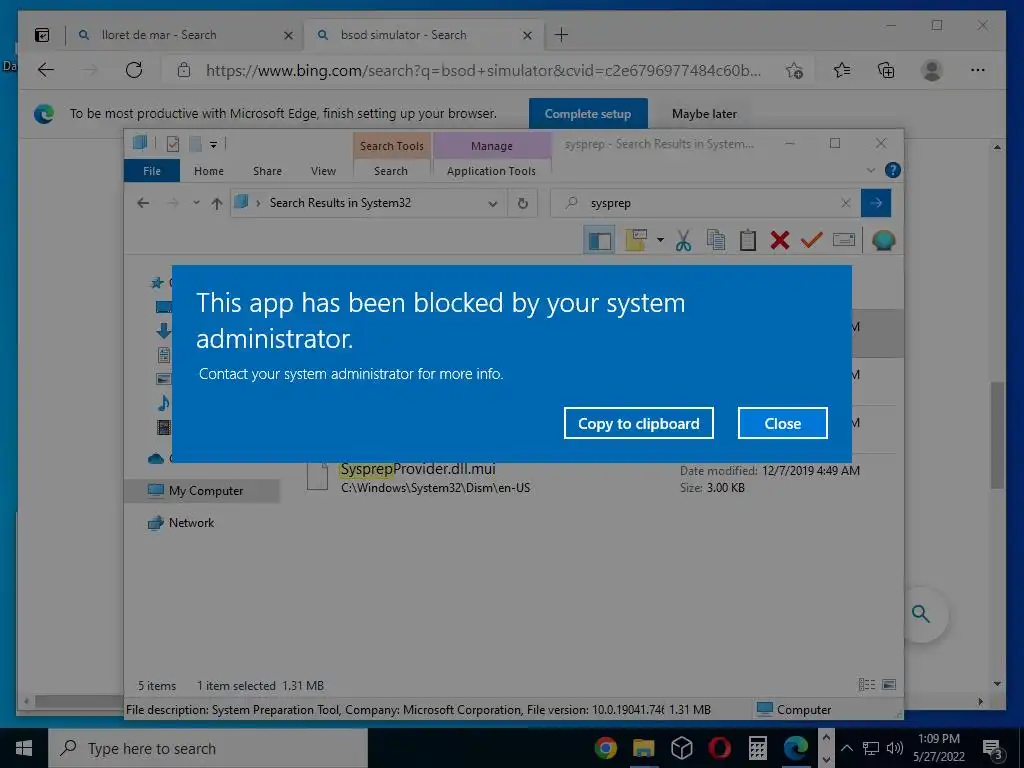This screenshot has height=768, width=1024.
Task: Click the Edge address bar URL
Action: (x=483, y=70)
